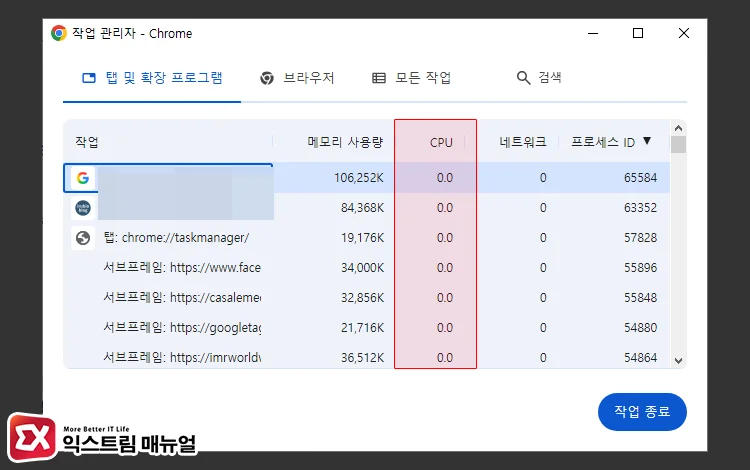Click process ID 63352
The image size is (750, 470).
coord(640,208)
